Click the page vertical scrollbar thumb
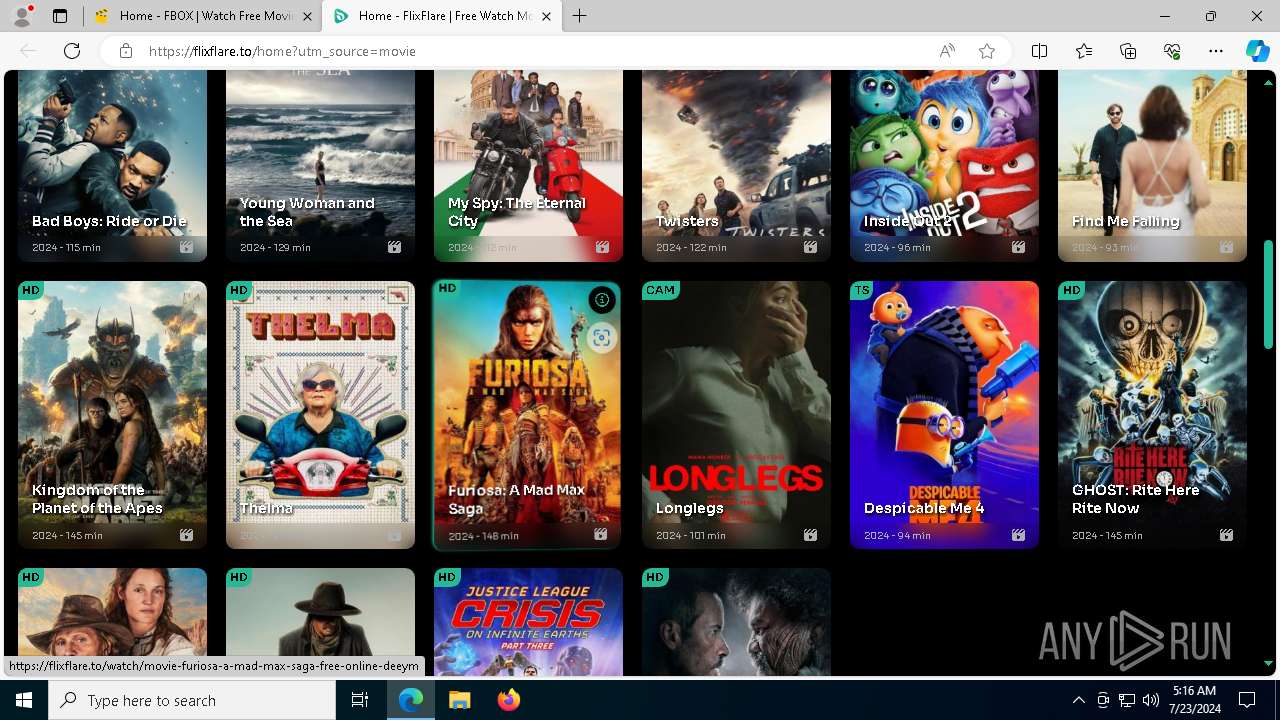This screenshot has width=1280, height=720. tap(1268, 293)
